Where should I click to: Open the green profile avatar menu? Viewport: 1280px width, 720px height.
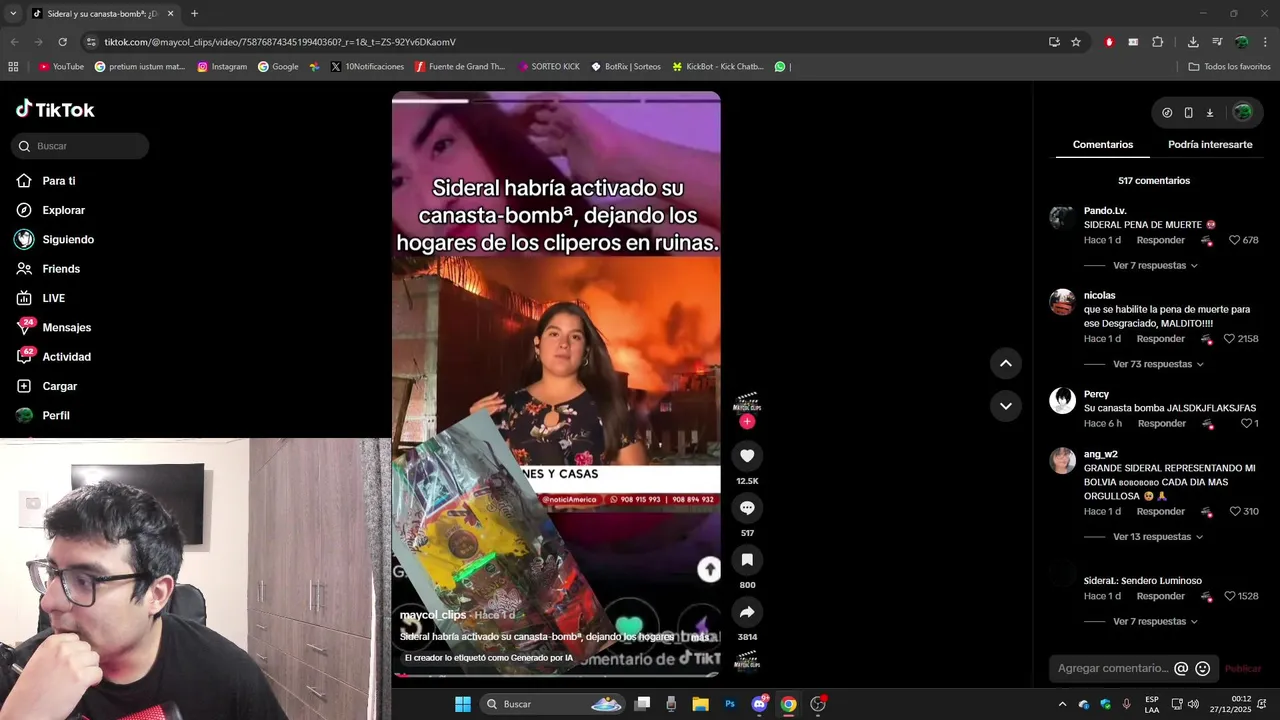click(1243, 113)
